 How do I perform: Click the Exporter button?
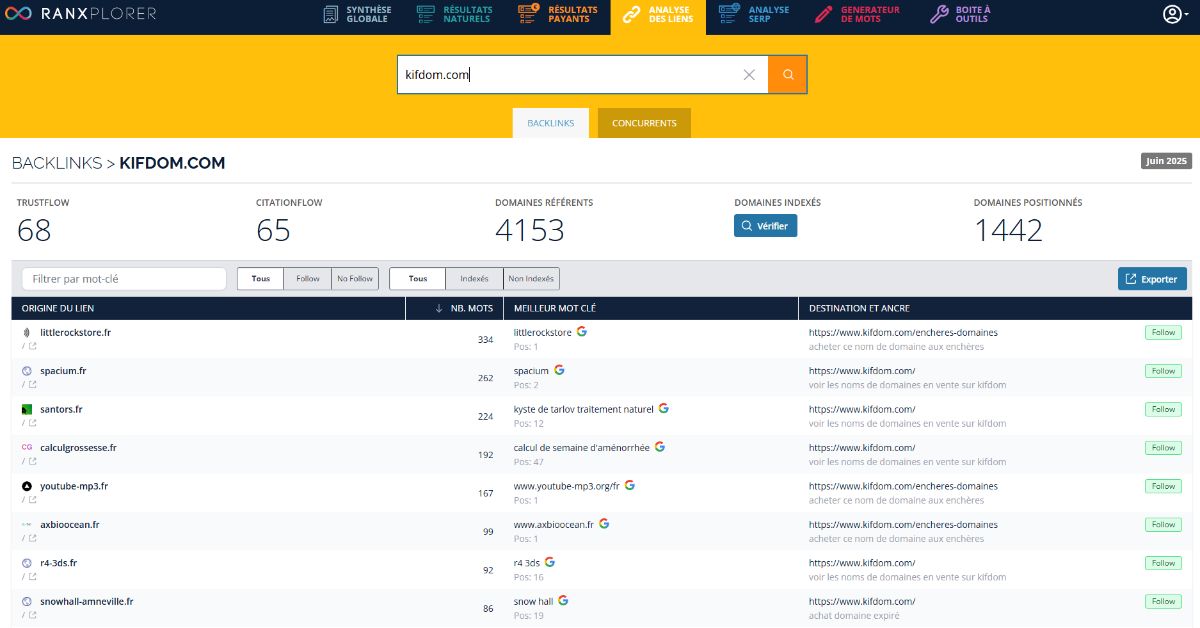point(1152,279)
